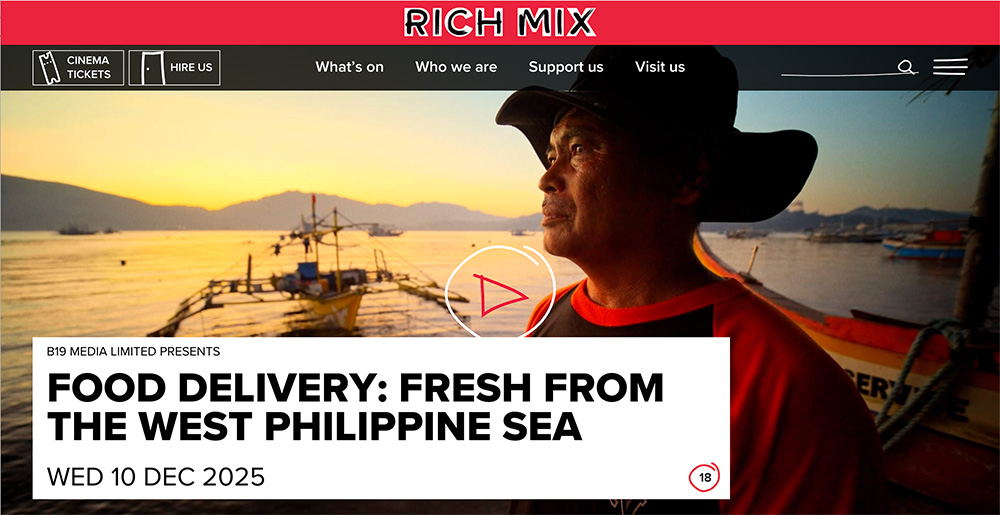Image resolution: width=1000 pixels, height=515 pixels.
Task: Click the Wed 10 Dec 2025 date
Action: pos(156,477)
